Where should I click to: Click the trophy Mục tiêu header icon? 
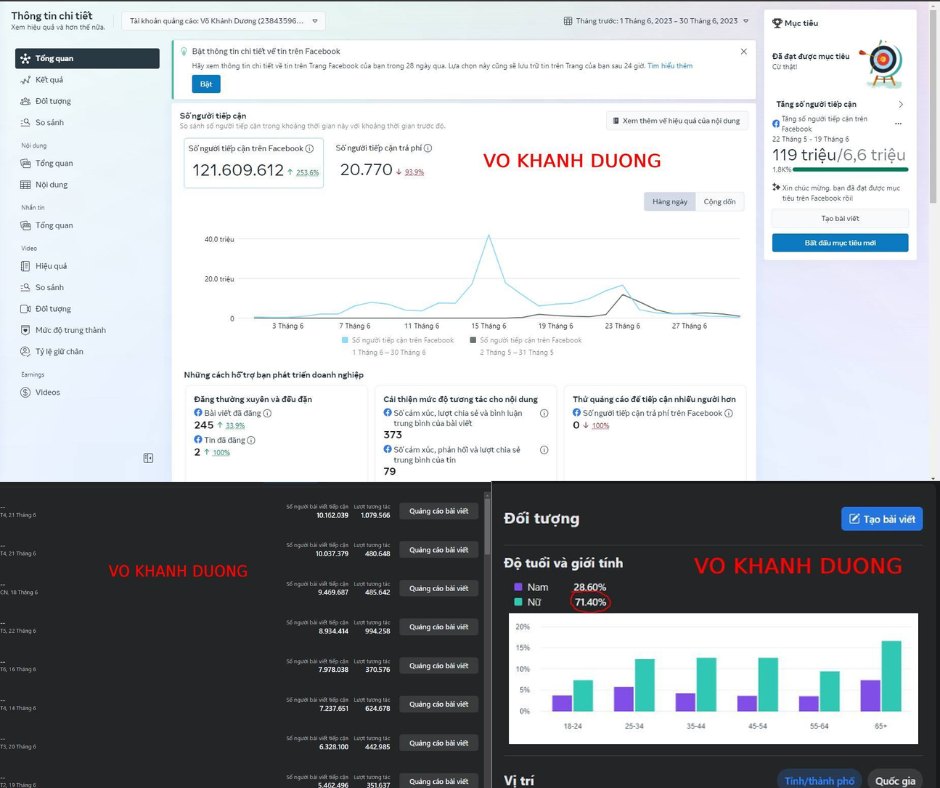(777, 23)
